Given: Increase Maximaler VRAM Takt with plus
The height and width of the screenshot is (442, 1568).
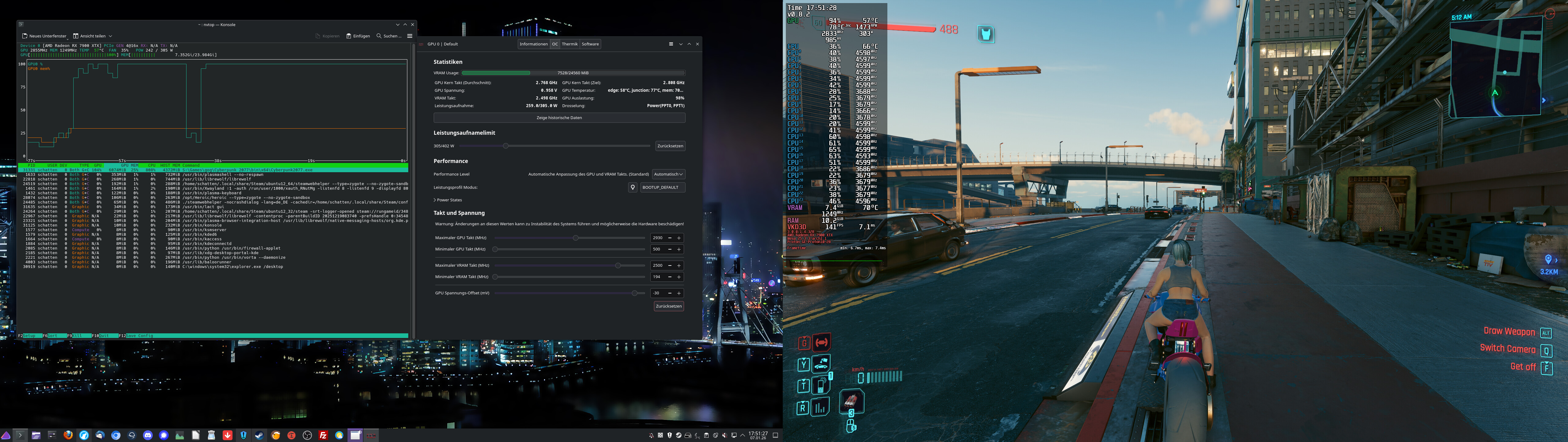Looking at the screenshot, I should click(679, 266).
